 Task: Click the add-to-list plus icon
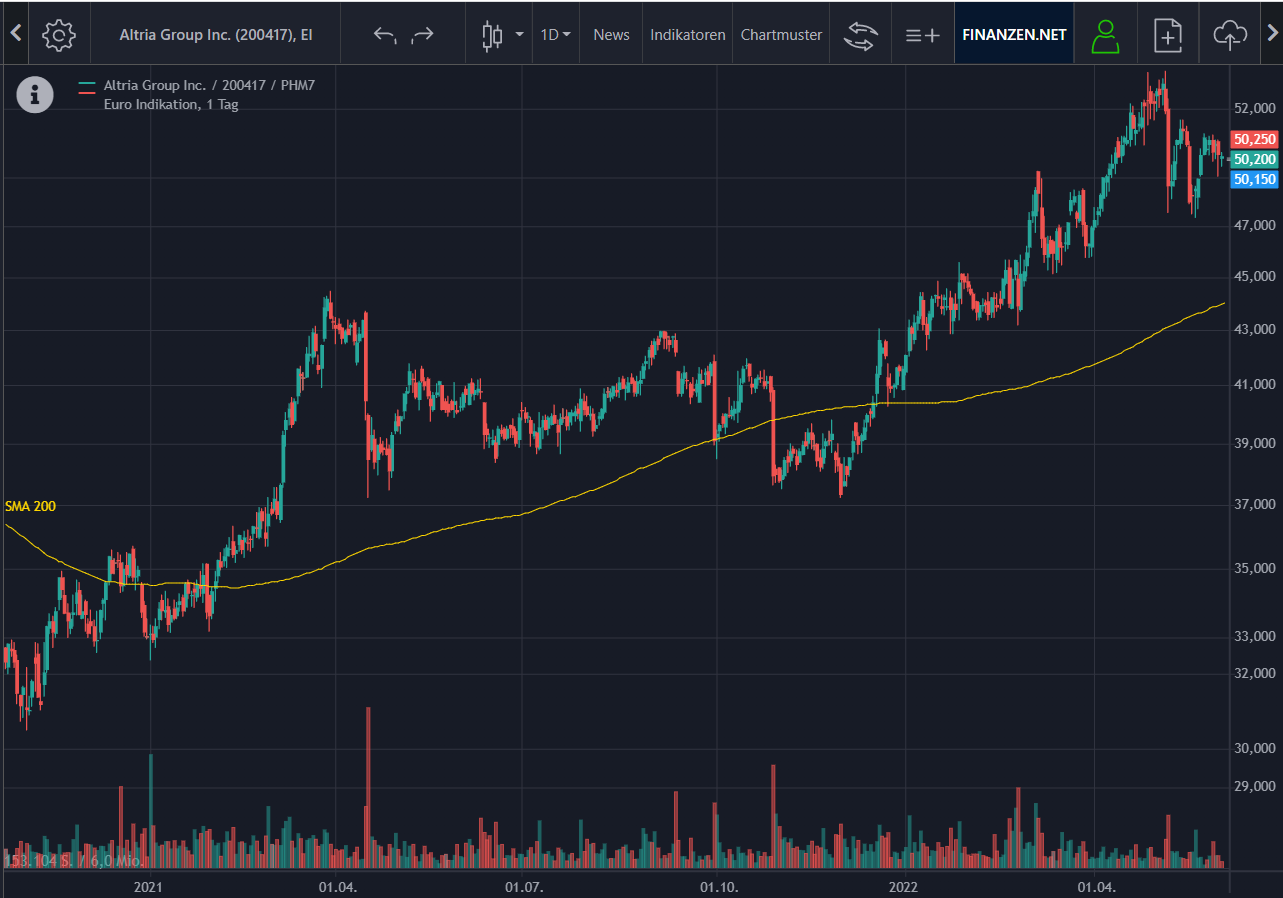922,35
